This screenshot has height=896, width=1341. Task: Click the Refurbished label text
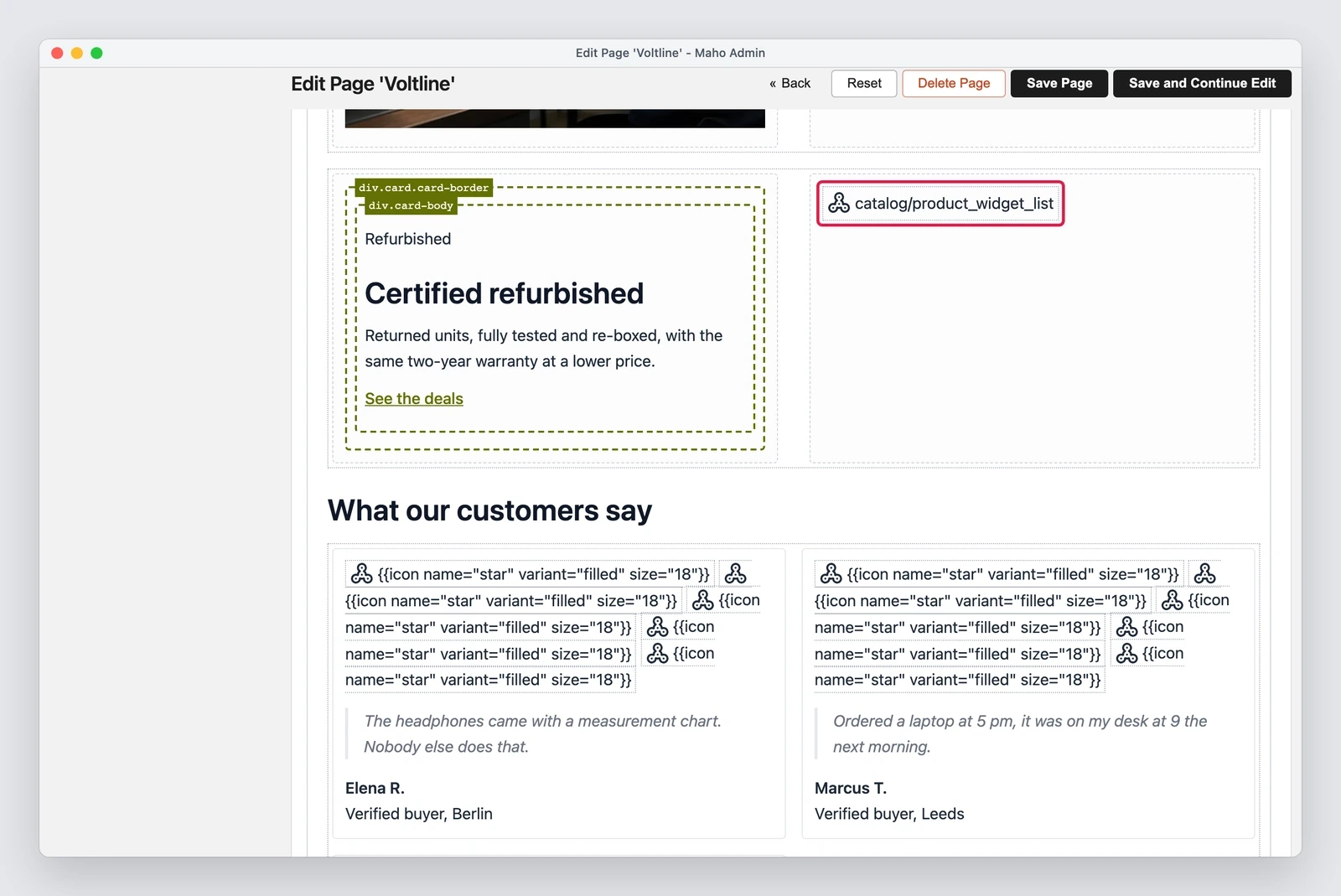(x=408, y=239)
